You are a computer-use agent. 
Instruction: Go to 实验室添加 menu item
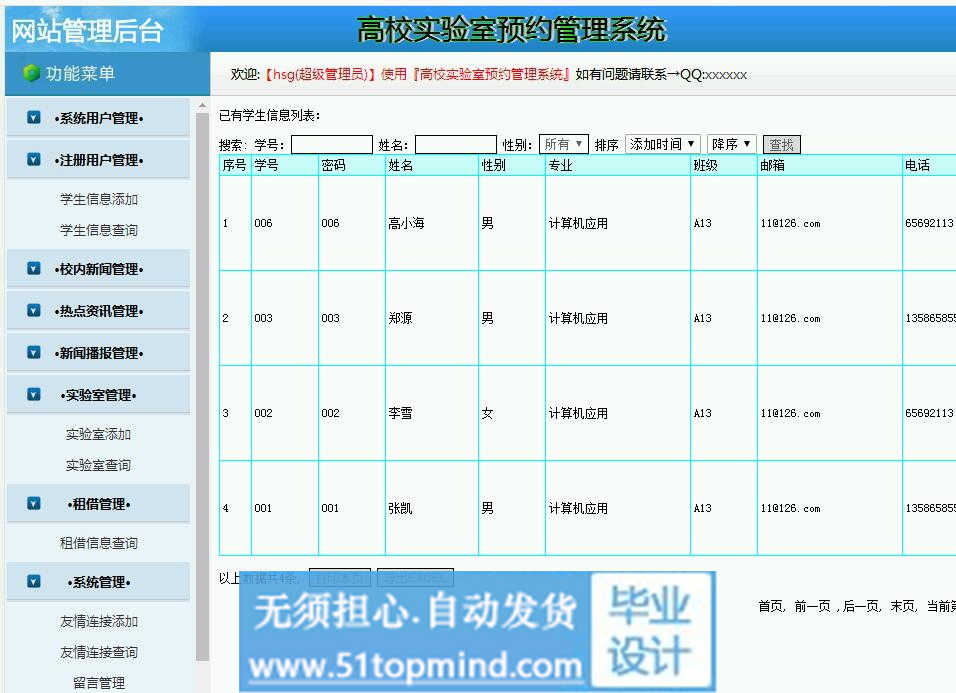(x=99, y=435)
